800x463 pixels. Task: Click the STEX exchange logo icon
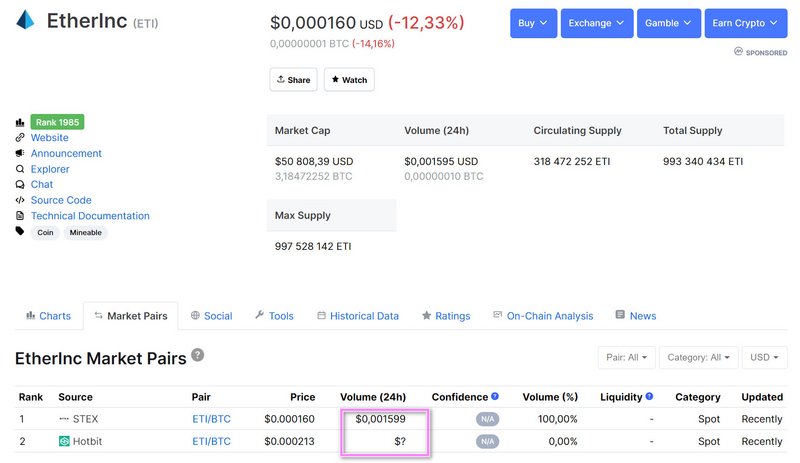[64, 419]
